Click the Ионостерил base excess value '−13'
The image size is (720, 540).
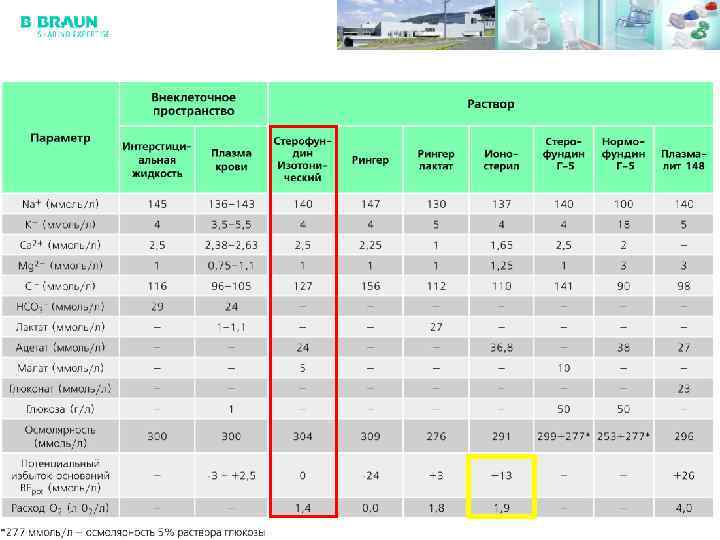(x=501, y=475)
